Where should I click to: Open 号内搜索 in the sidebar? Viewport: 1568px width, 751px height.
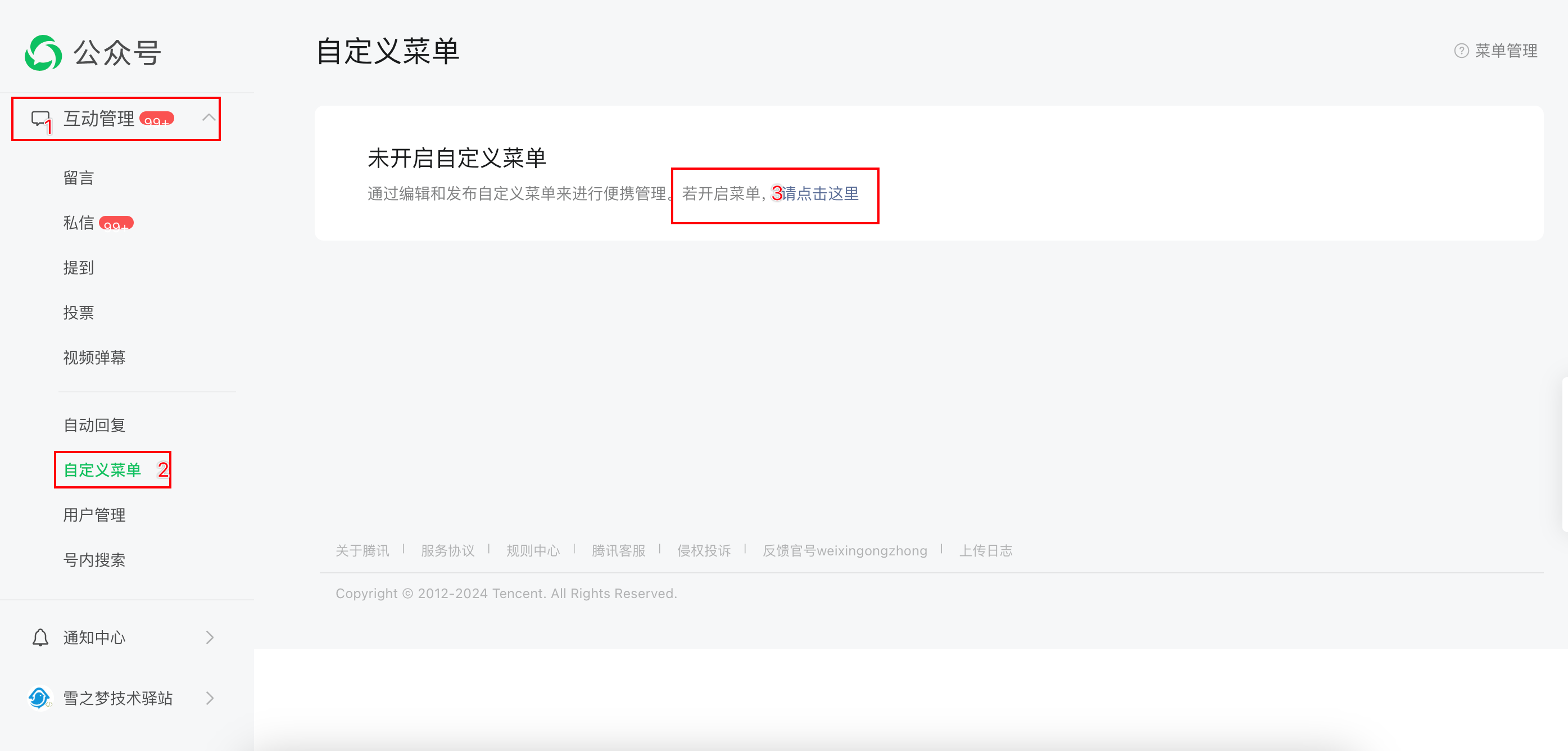click(x=94, y=560)
